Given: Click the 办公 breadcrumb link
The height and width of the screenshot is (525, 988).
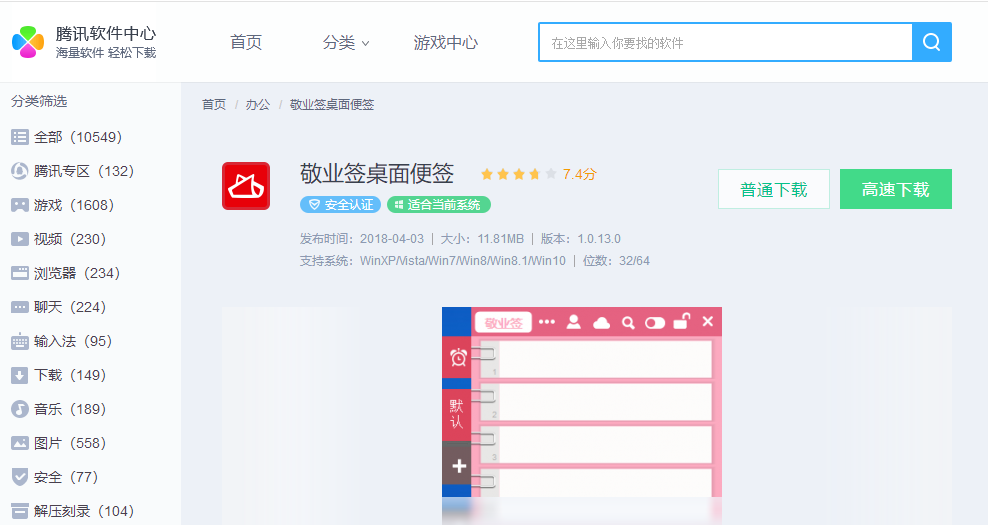Looking at the screenshot, I should click(258, 105).
